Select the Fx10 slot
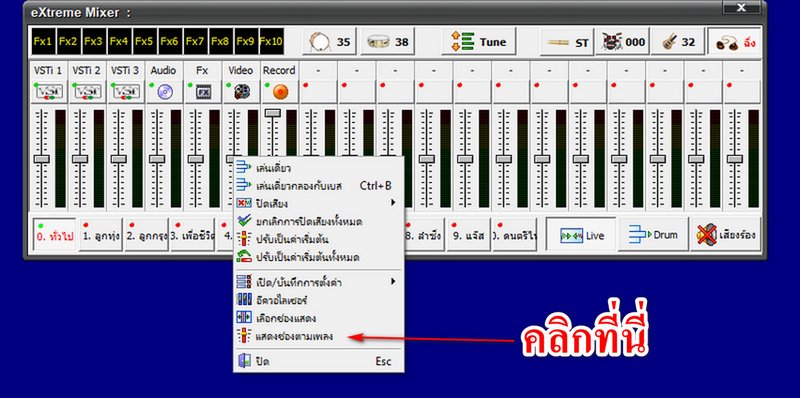 click(x=271, y=42)
